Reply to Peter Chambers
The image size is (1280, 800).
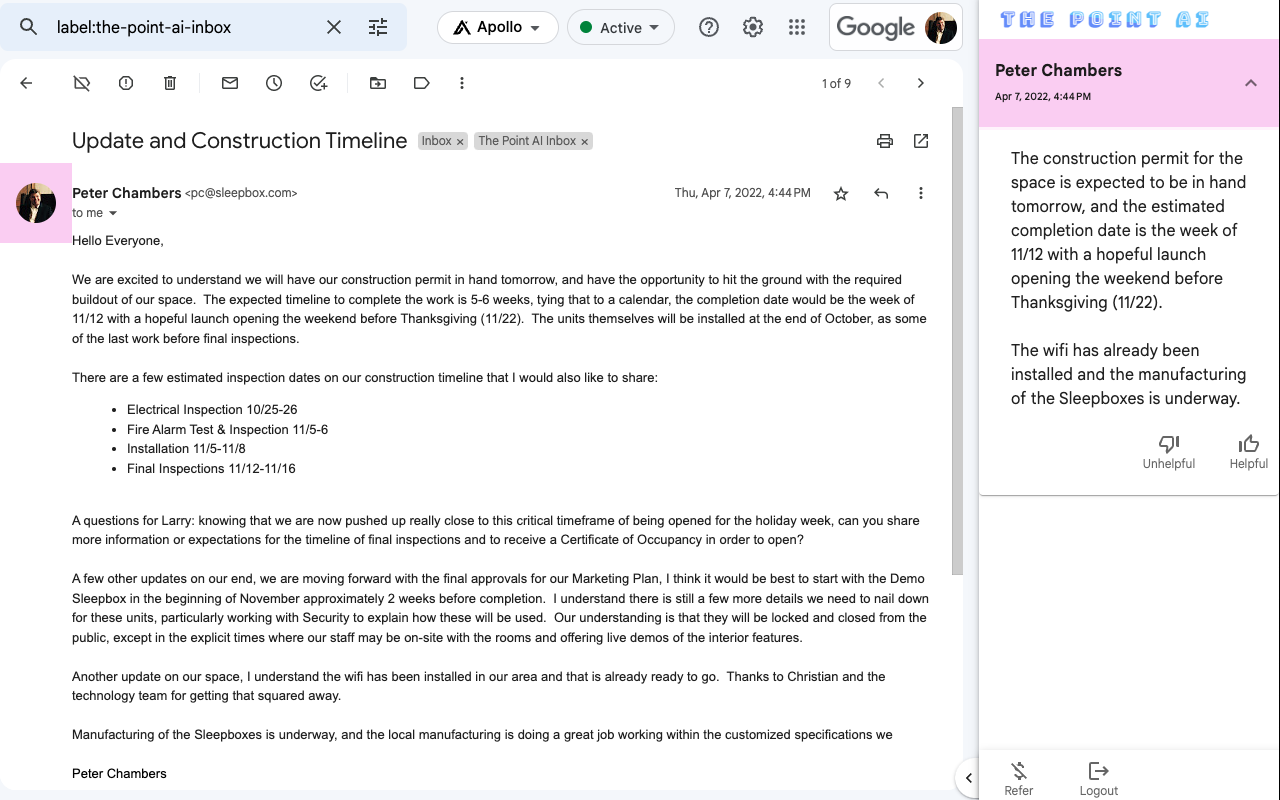[881, 194]
